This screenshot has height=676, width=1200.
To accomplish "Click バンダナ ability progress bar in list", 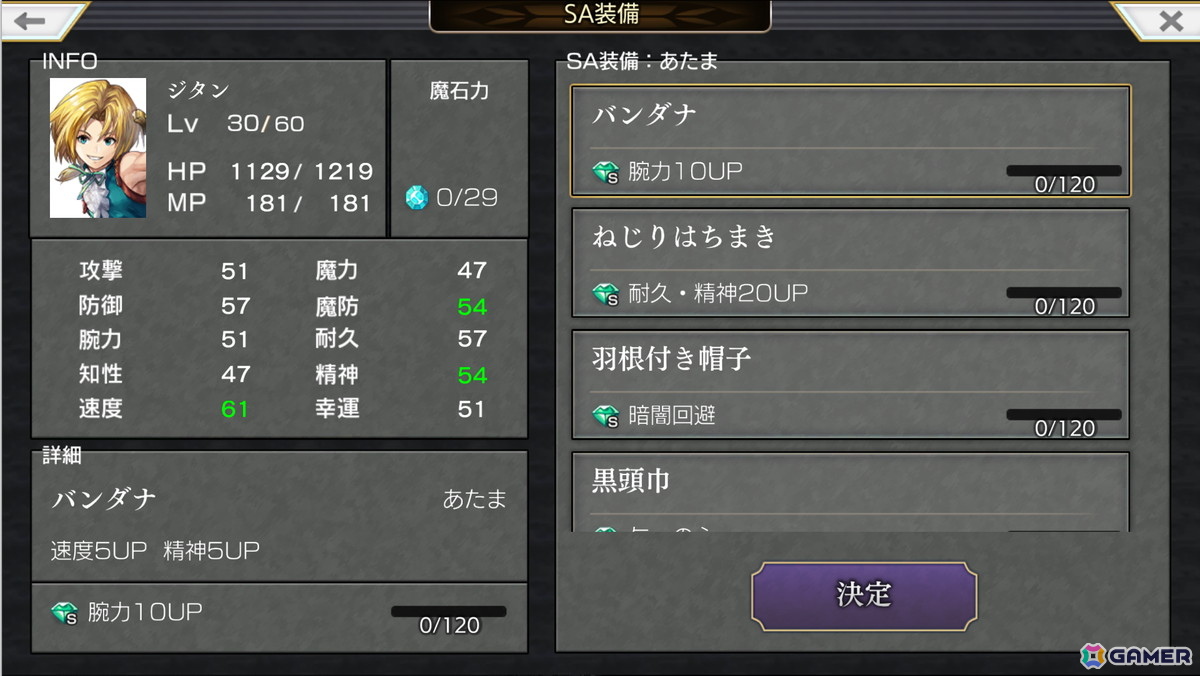I will coord(1064,171).
